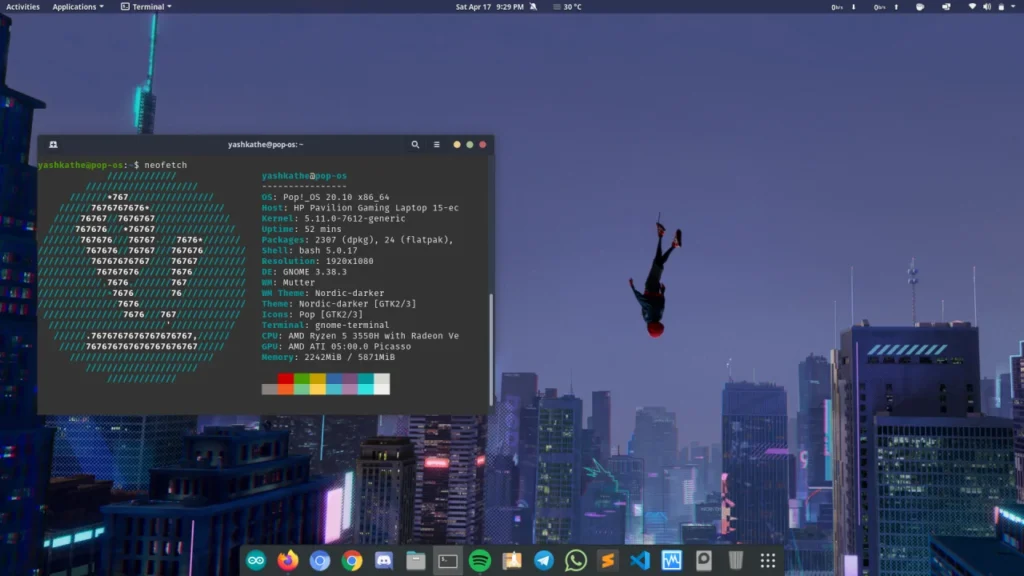Image resolution: width=1024 pixels, height=576 pixels.
Task: Expand the system menu arrow
Action: tap(1013, 7)
